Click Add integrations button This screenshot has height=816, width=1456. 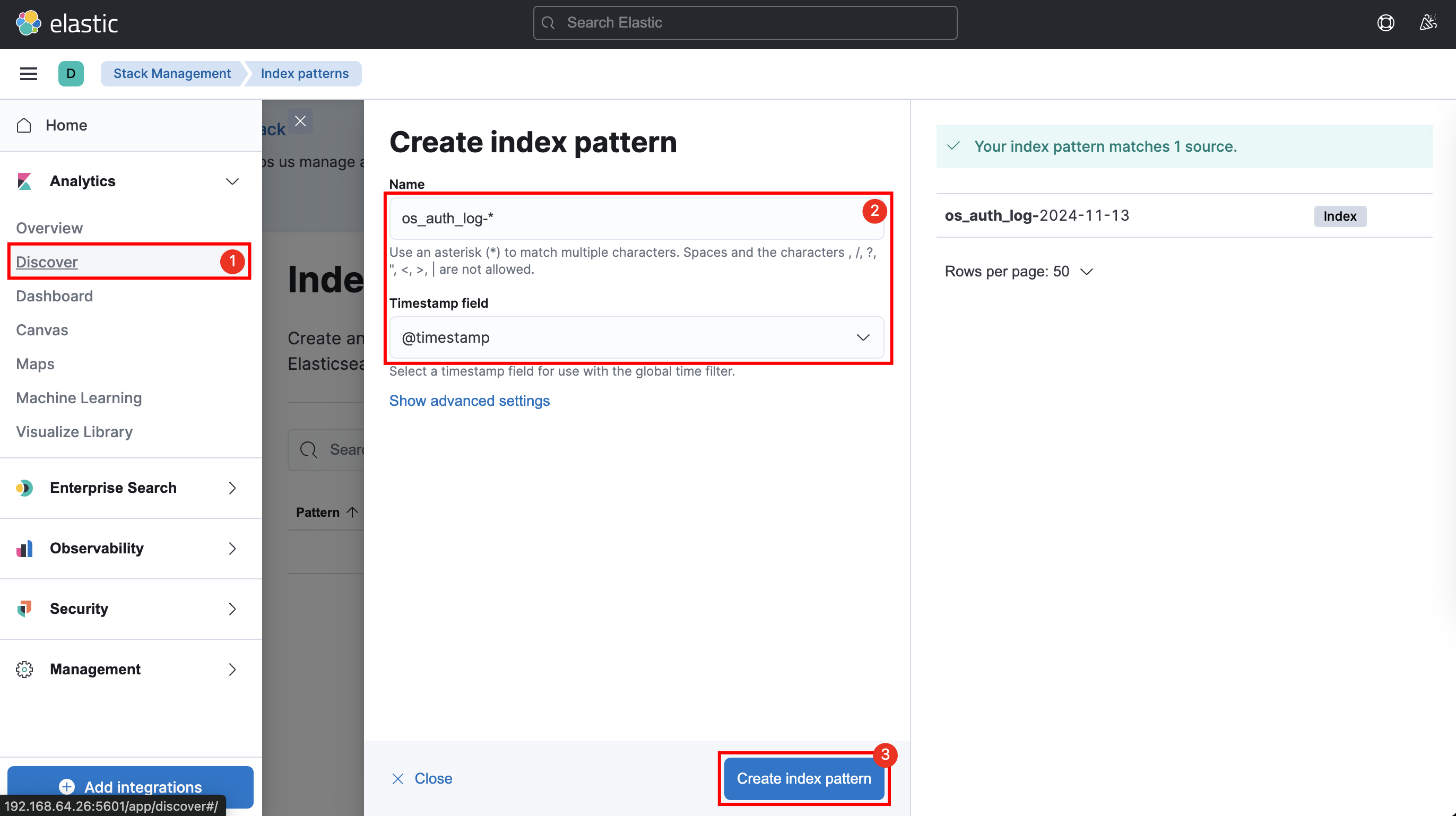coord(130,787)
